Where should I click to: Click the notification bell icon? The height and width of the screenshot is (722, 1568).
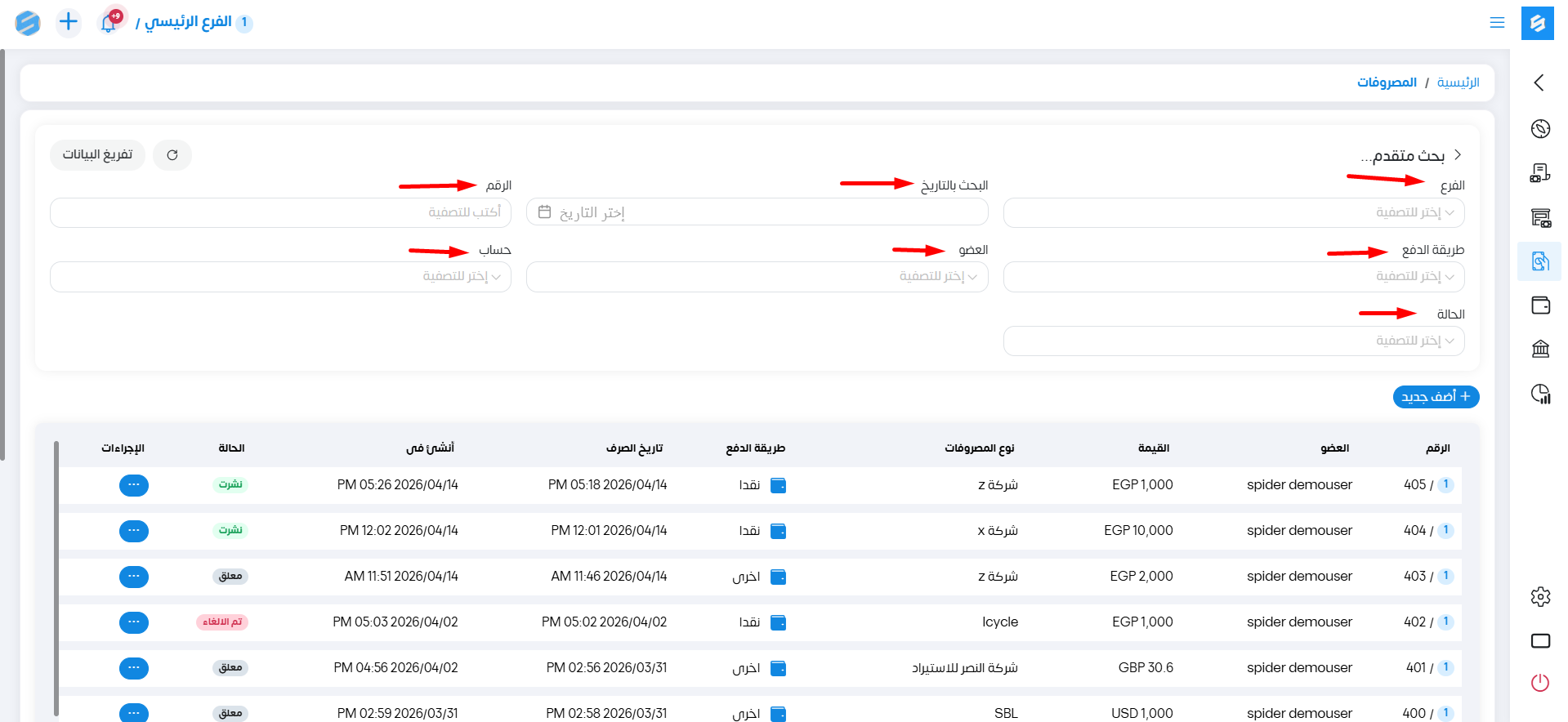point(108,23)
